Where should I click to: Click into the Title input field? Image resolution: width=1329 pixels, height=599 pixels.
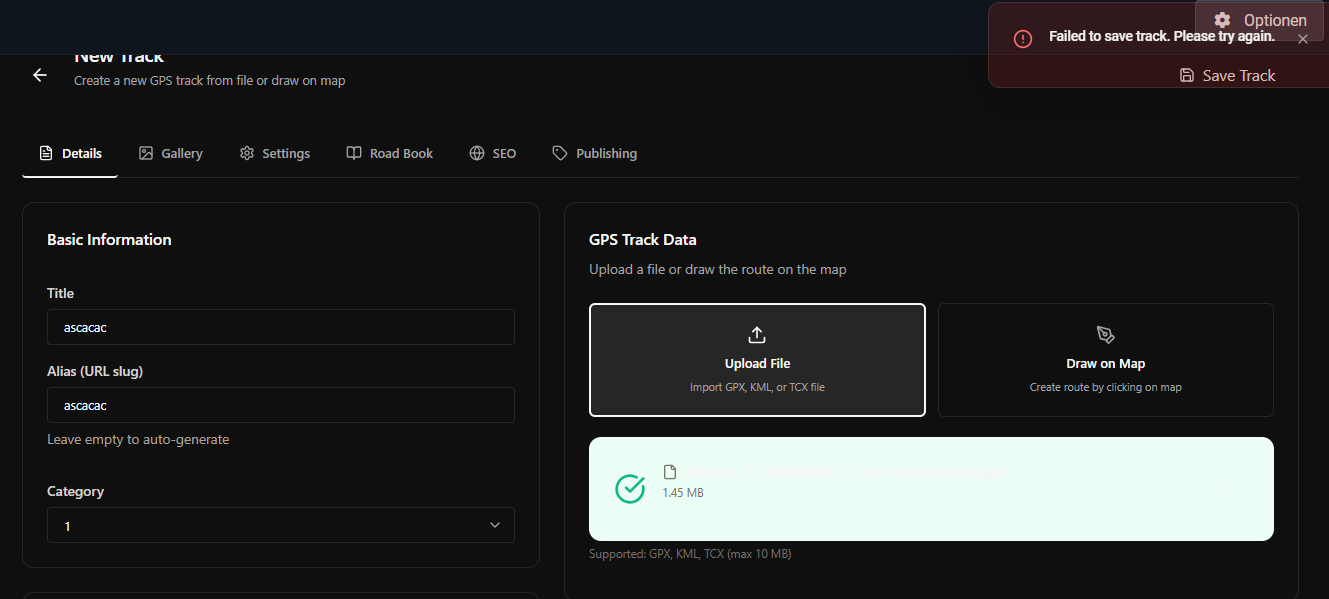(280, 327)
